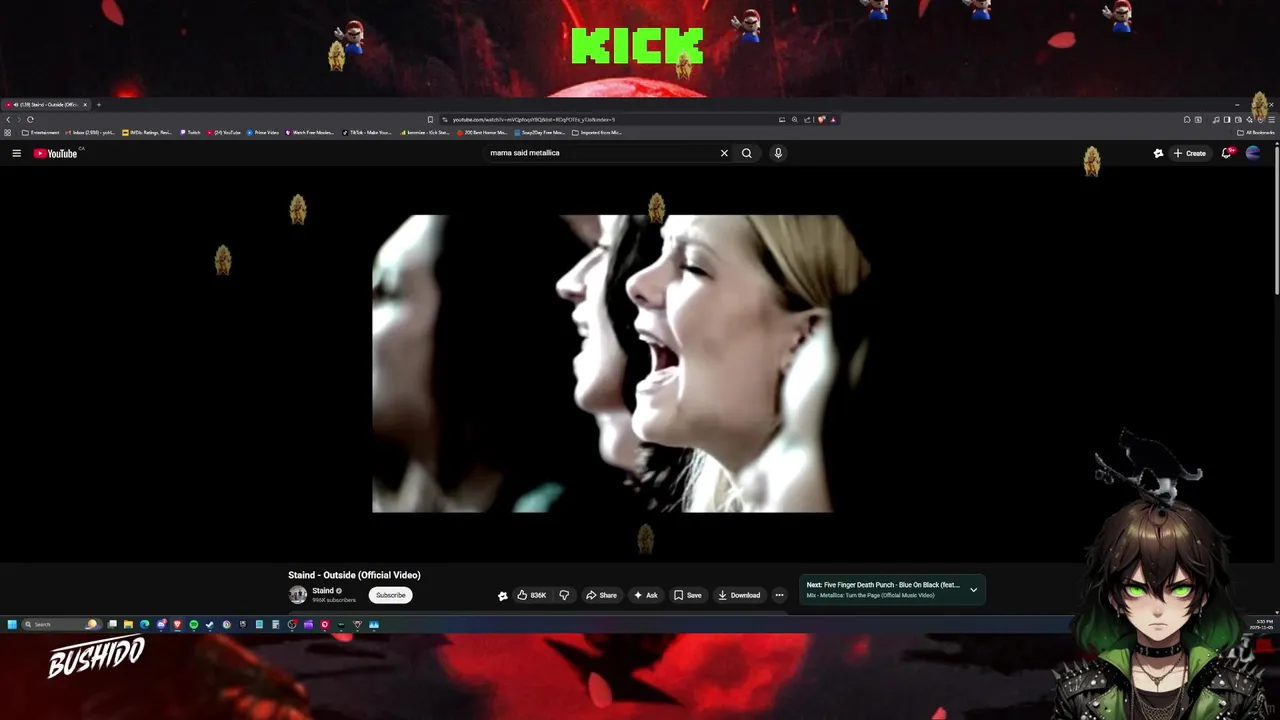Clear the YouTube search text with X

coord(724,153)
